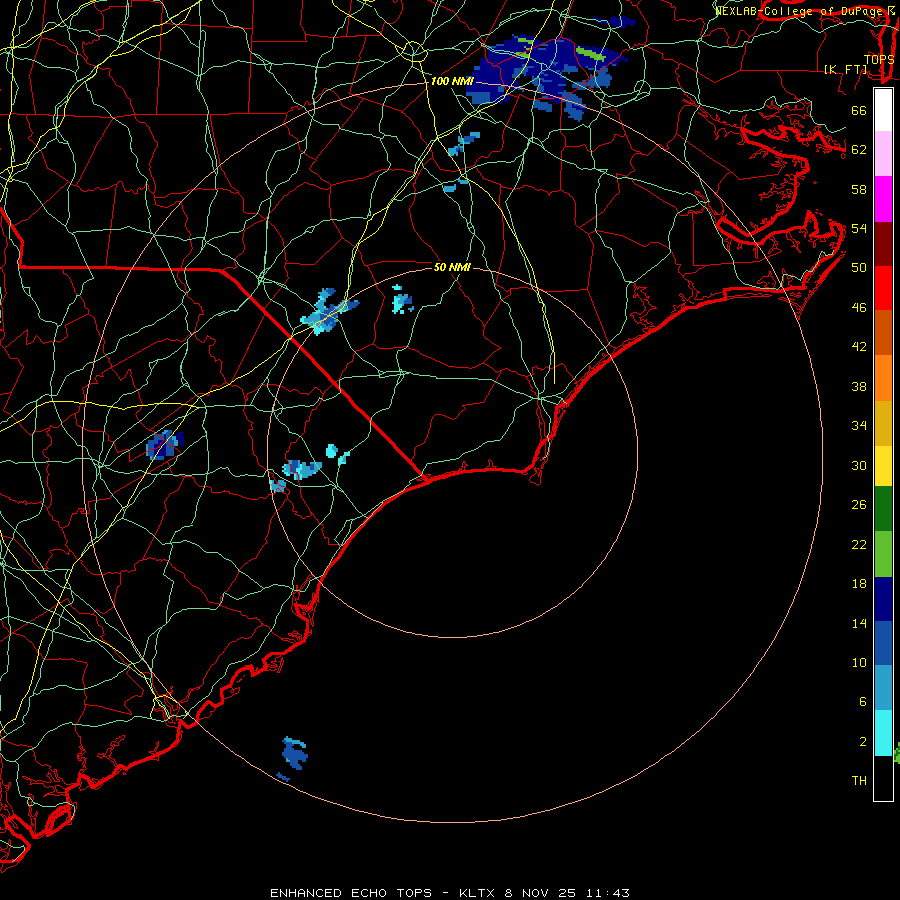The height and width of the screenshot is (900, 900).
Task: Click the gold legend color band
Action: pos(883,422)
